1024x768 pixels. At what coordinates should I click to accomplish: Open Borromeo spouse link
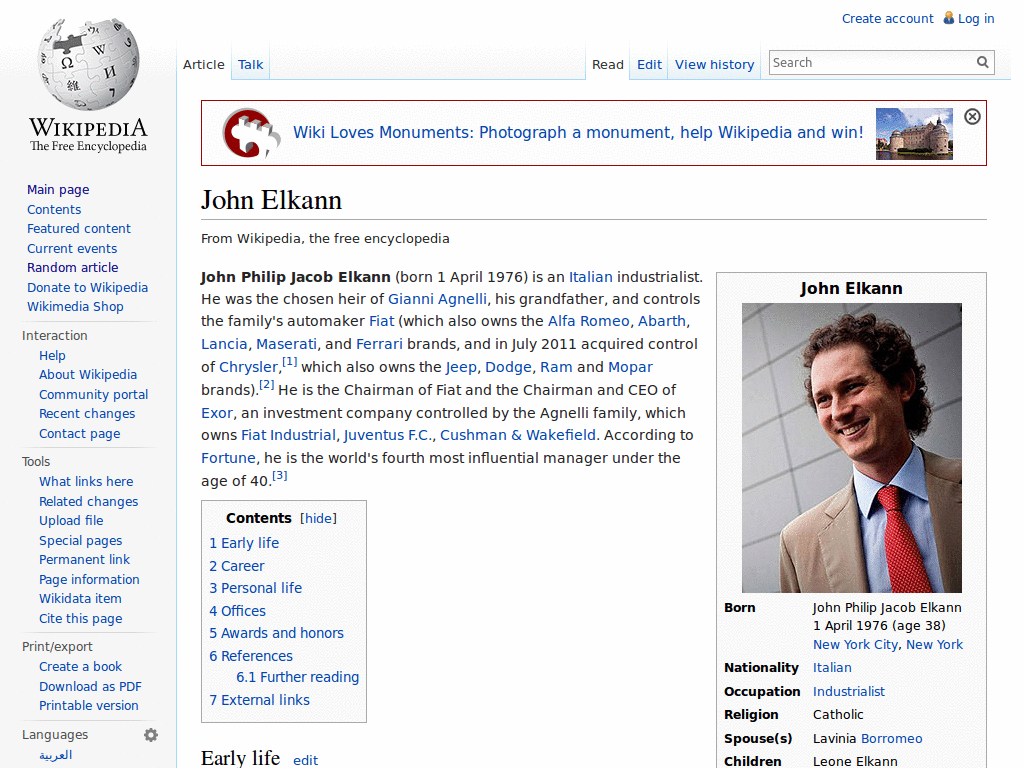pyautogui.click(x=891, y=739)
